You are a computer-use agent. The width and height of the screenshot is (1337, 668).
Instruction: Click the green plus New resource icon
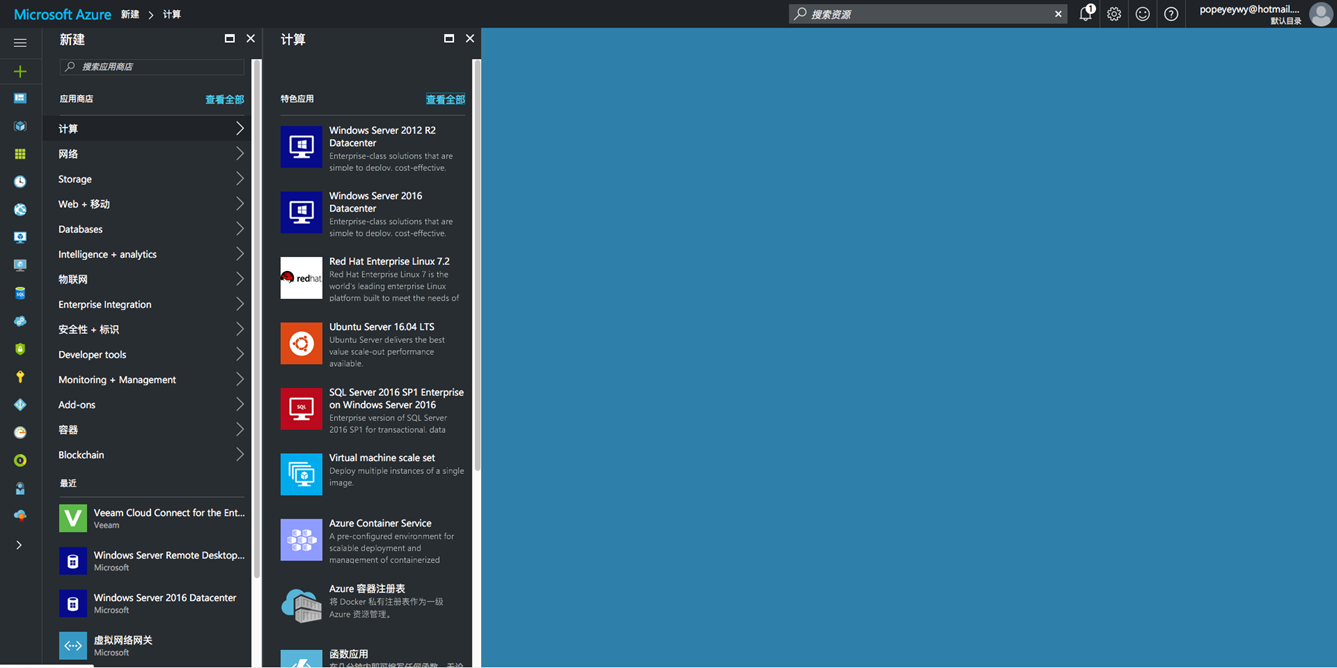click(x=20, y=71)
